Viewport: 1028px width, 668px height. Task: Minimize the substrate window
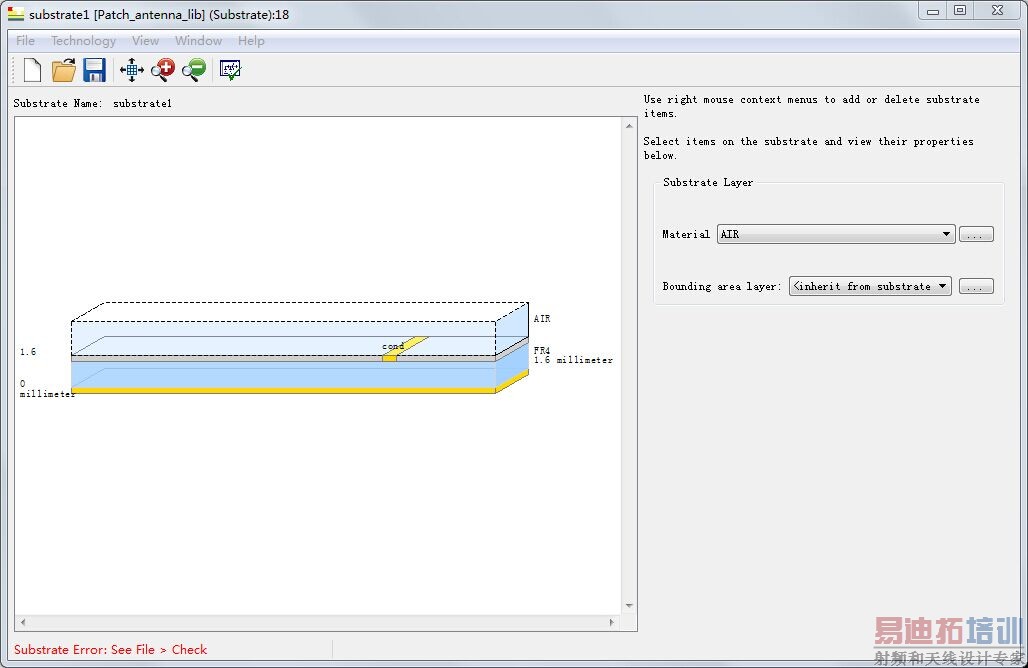click(x=932, y=11)
